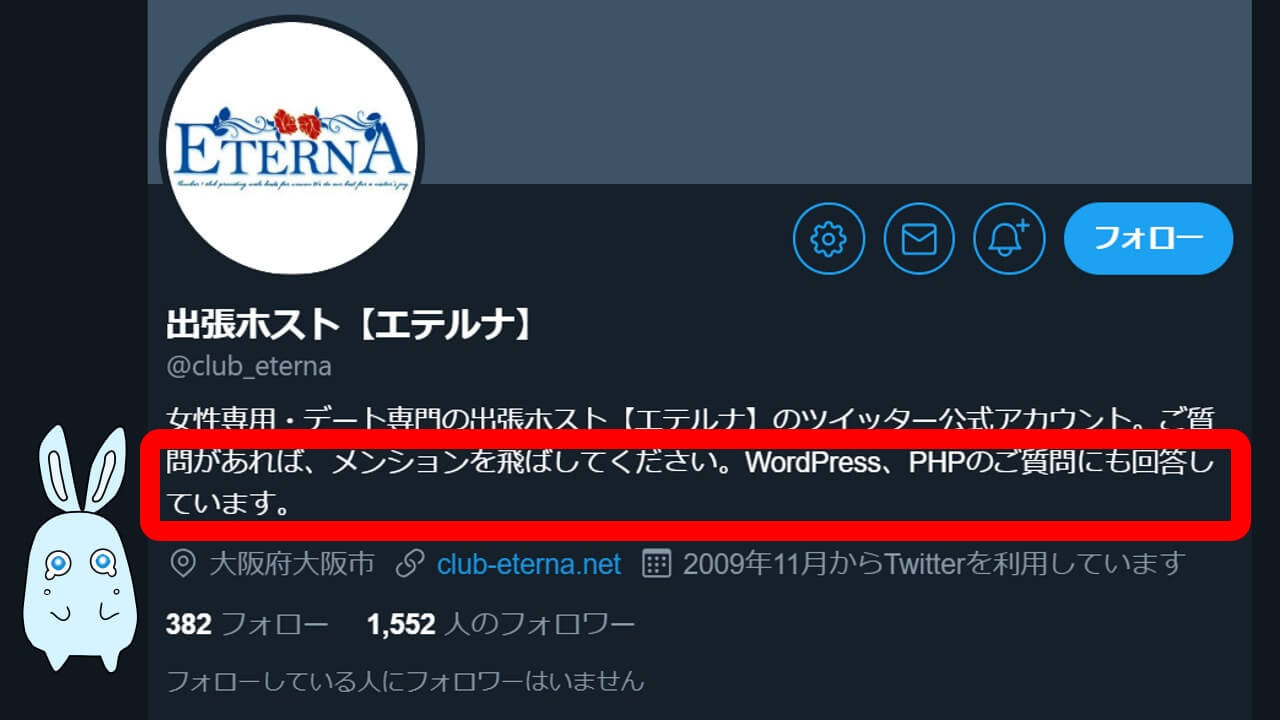This screenshot has width=1280, height=720.
Task: Click the 大阪府大阪市 location text
Action: pos(291,564)
